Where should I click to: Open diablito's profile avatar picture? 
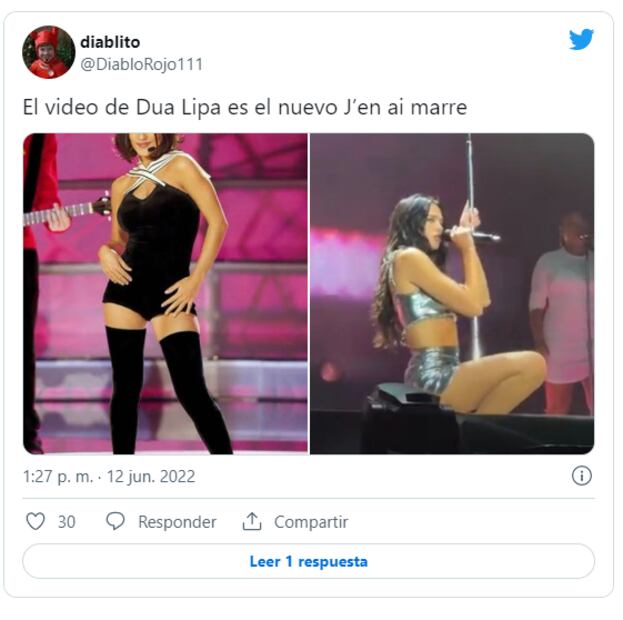(48, 52)
